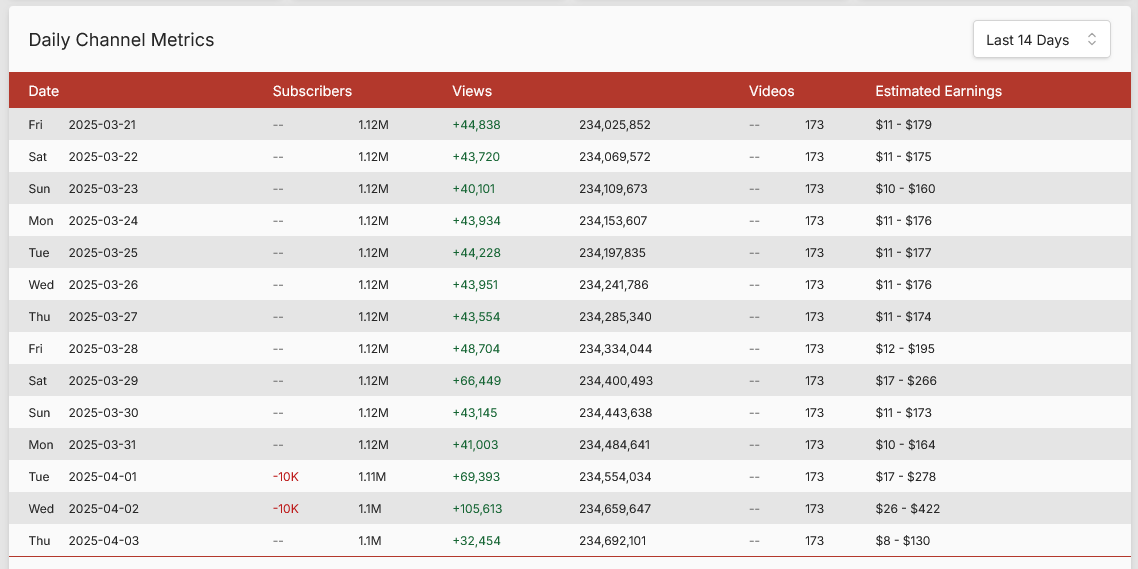1138x569 pixels.
Task: Click the +66,449 views gain value
Action: click(476, 381)
